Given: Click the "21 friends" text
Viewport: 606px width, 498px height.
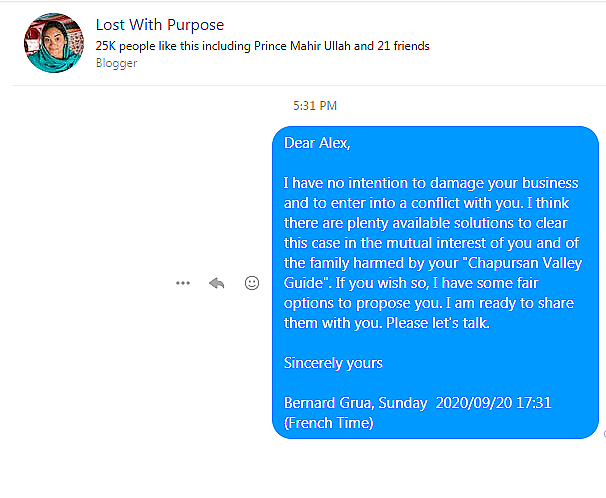Looking at the screenshot, I should tap(405, 46).
